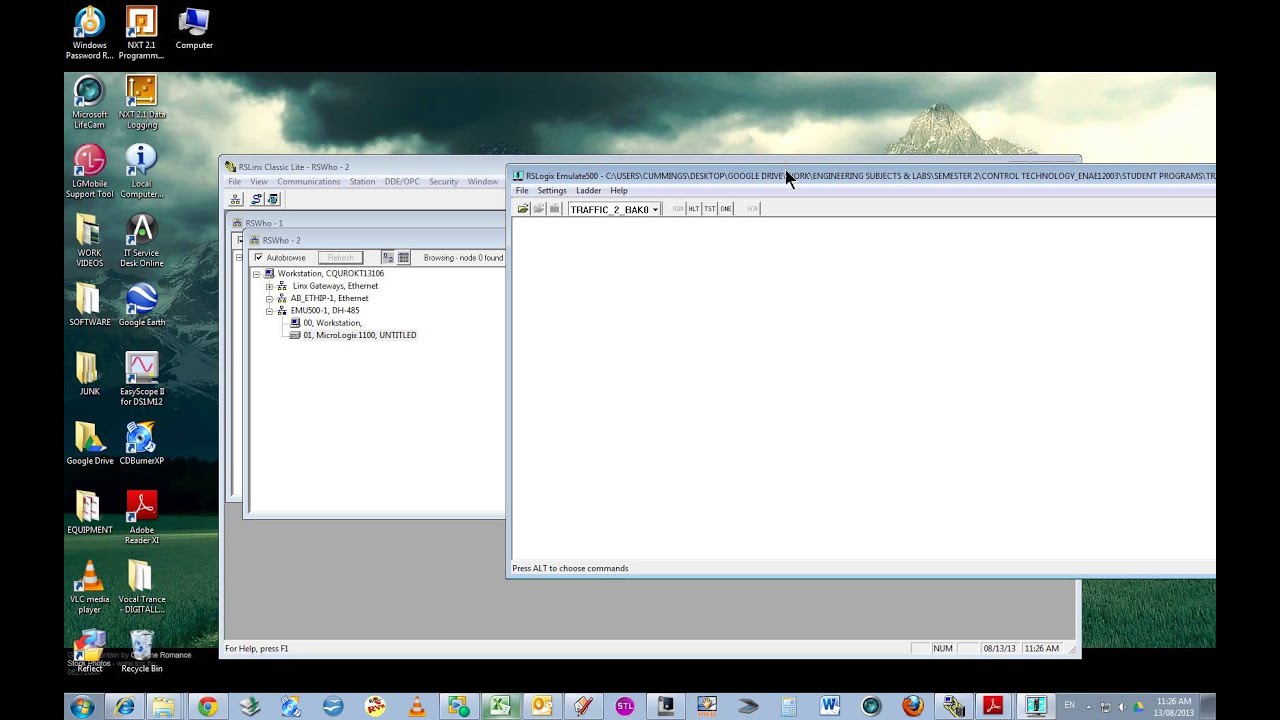Screen dimensions: 1280x720
Task: Open Windows Start menu
Action: tap(82, 707)
